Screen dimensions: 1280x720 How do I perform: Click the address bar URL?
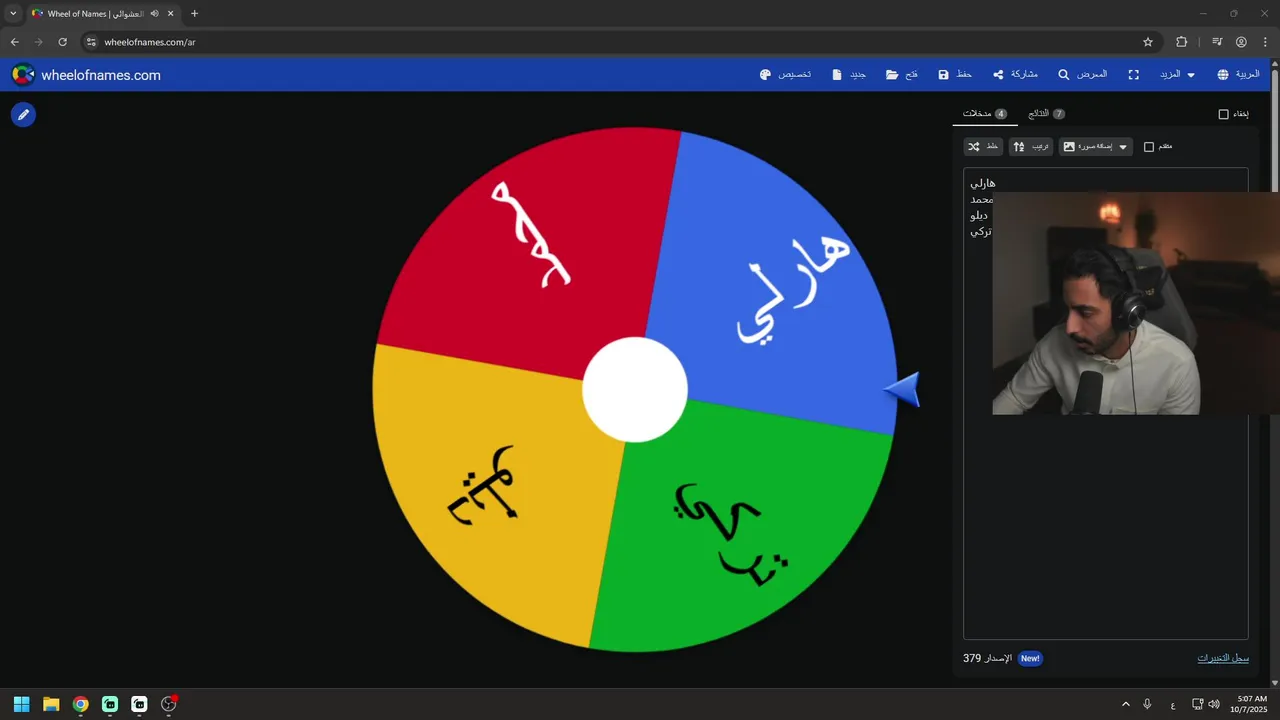(x=150, y=42)
